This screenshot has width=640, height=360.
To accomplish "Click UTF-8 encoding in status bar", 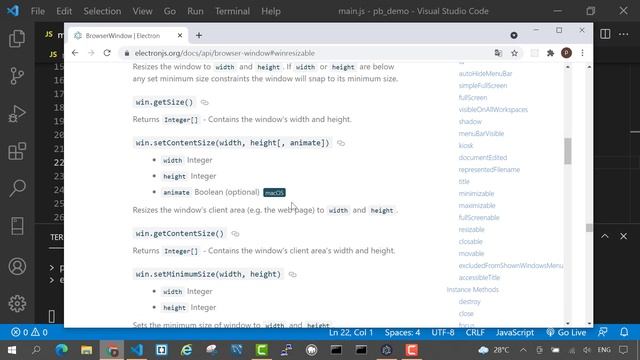I will (443, 332).
